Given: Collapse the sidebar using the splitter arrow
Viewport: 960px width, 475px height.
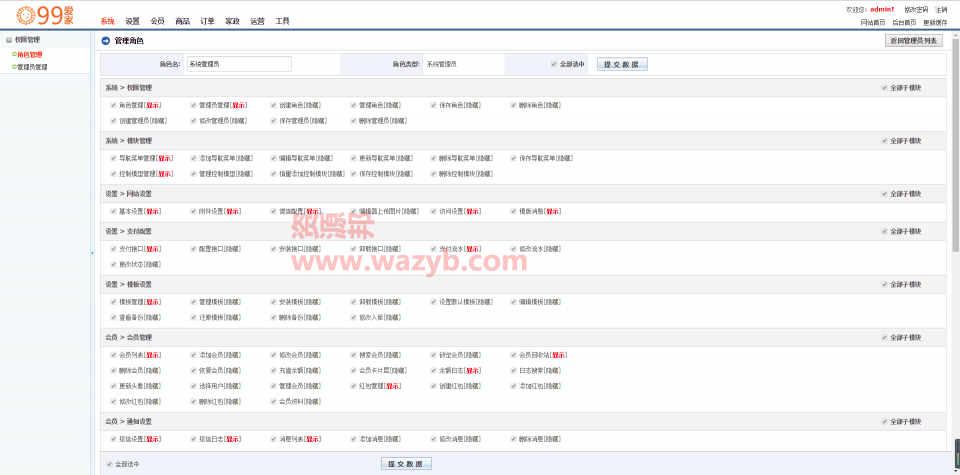Looking at the screenshot, I should (x=92, y=252).
